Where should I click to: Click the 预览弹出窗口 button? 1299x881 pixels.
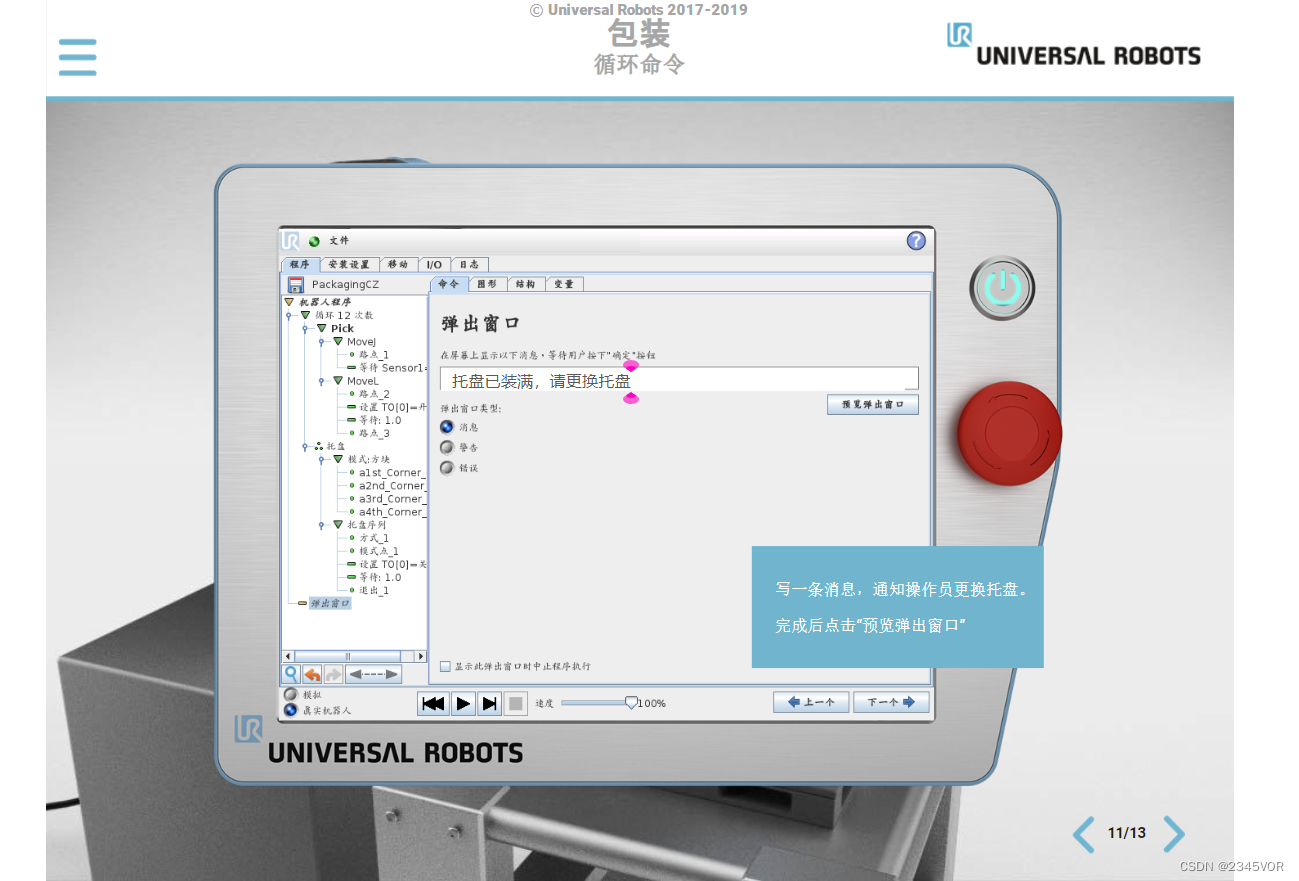(873, 405)
